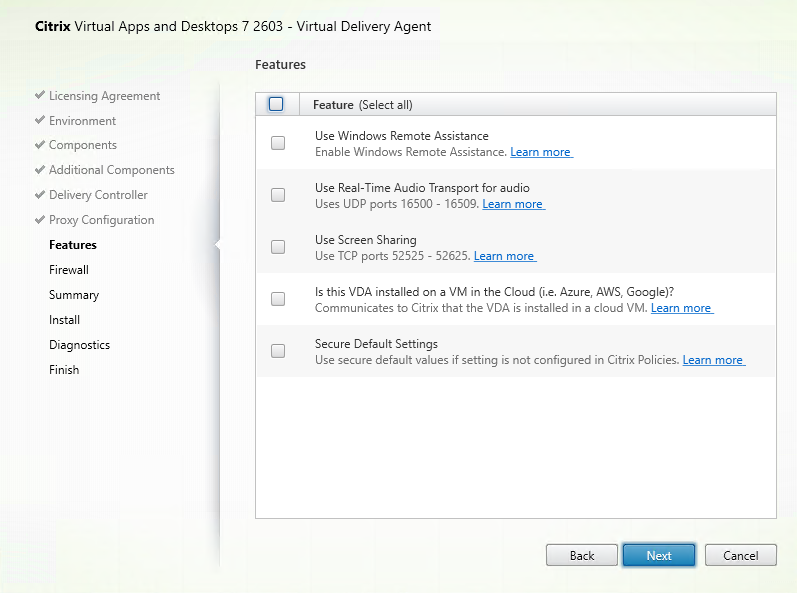
Task: Check Use Real-Time Audio Transport for audio
Action: point(278,195)
